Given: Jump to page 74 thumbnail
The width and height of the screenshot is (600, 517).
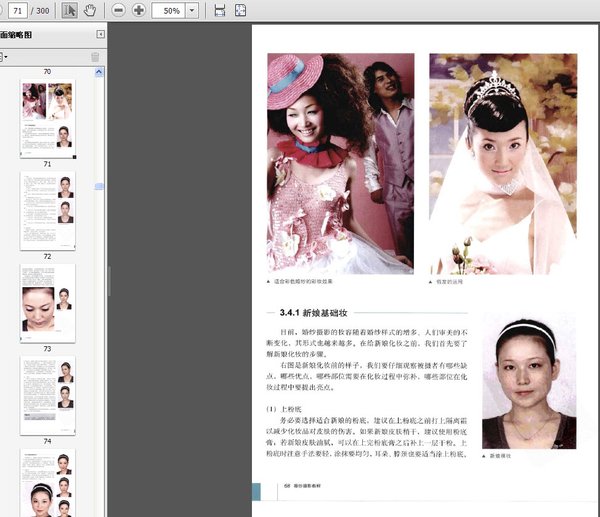Looking at the screenshot, I should pyautogui.click(x=47, y=392).
